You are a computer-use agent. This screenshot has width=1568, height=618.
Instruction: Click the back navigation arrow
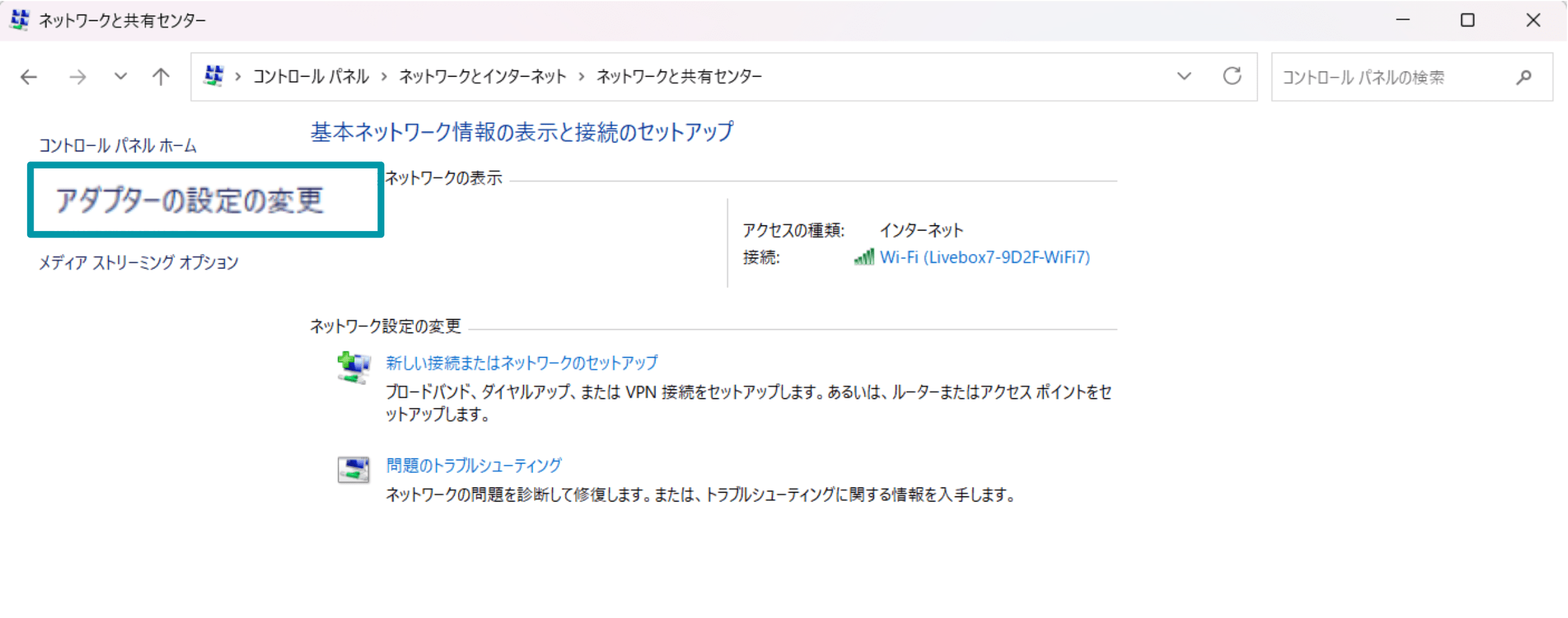pos(28,77)
